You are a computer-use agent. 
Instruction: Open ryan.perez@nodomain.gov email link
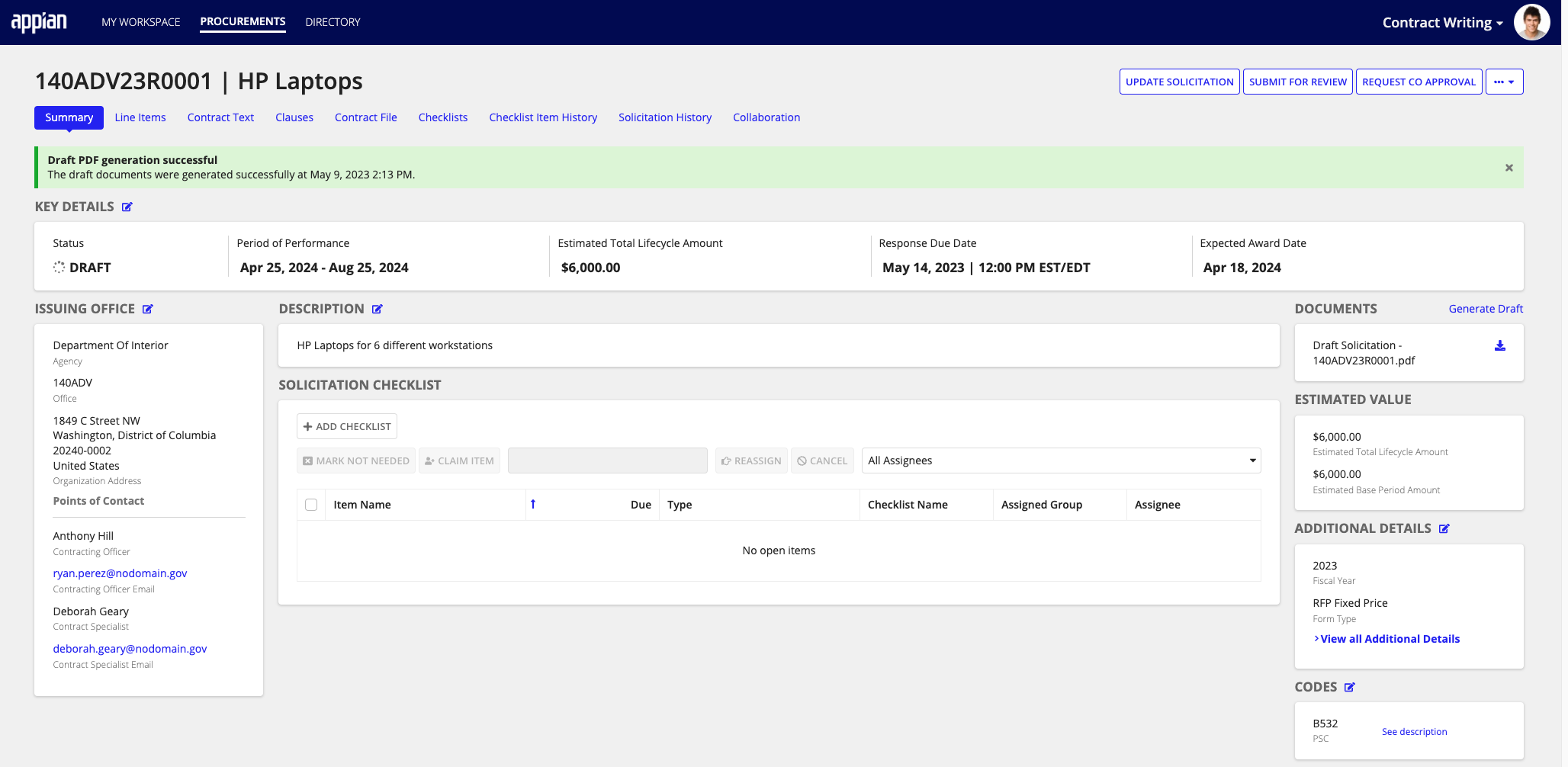[x=120, y=573]
